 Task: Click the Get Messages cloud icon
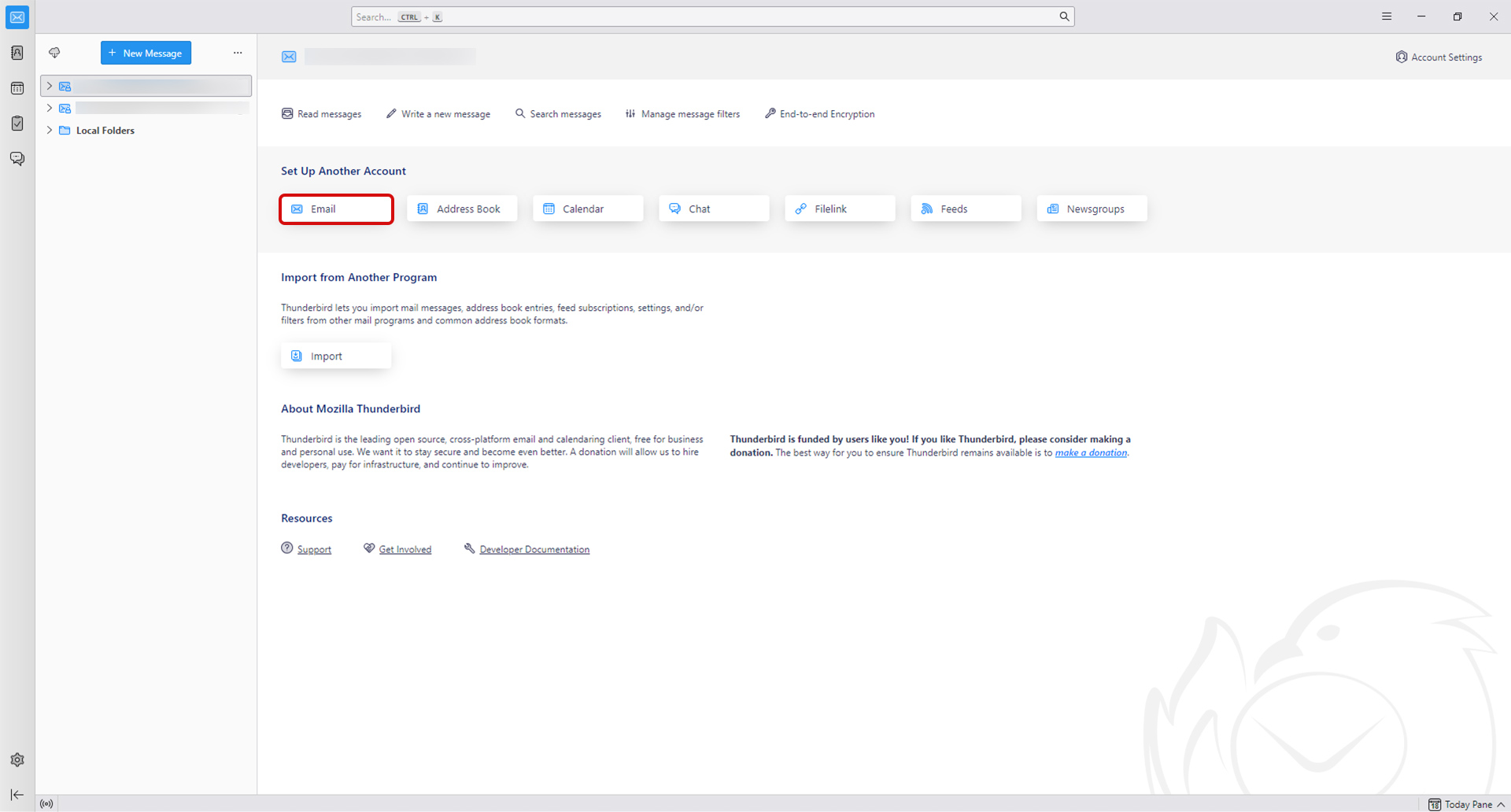[x=54, y=53]
